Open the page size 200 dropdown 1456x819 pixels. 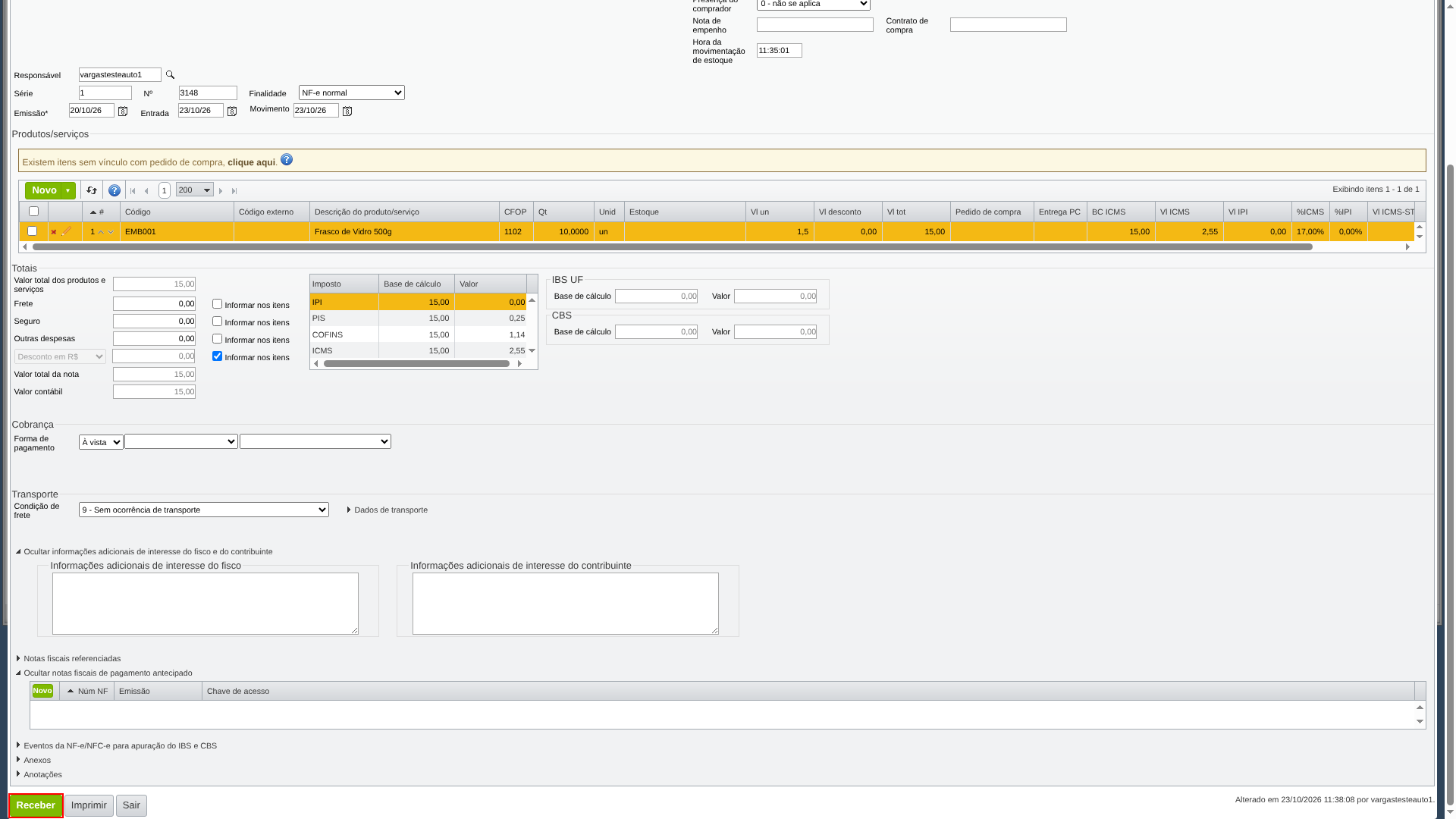(195, 190)
